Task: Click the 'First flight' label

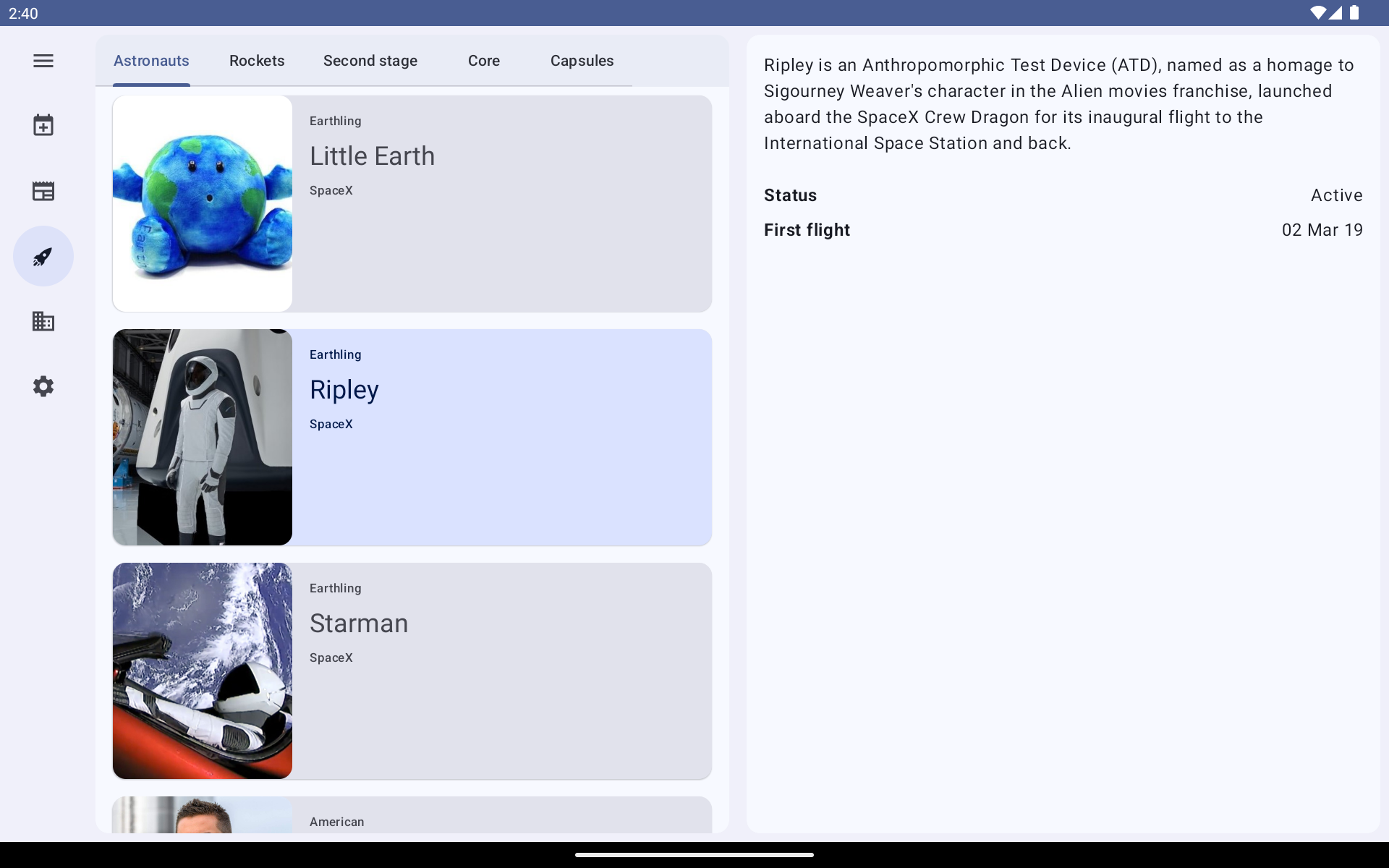Action: (x=807, y=230)
